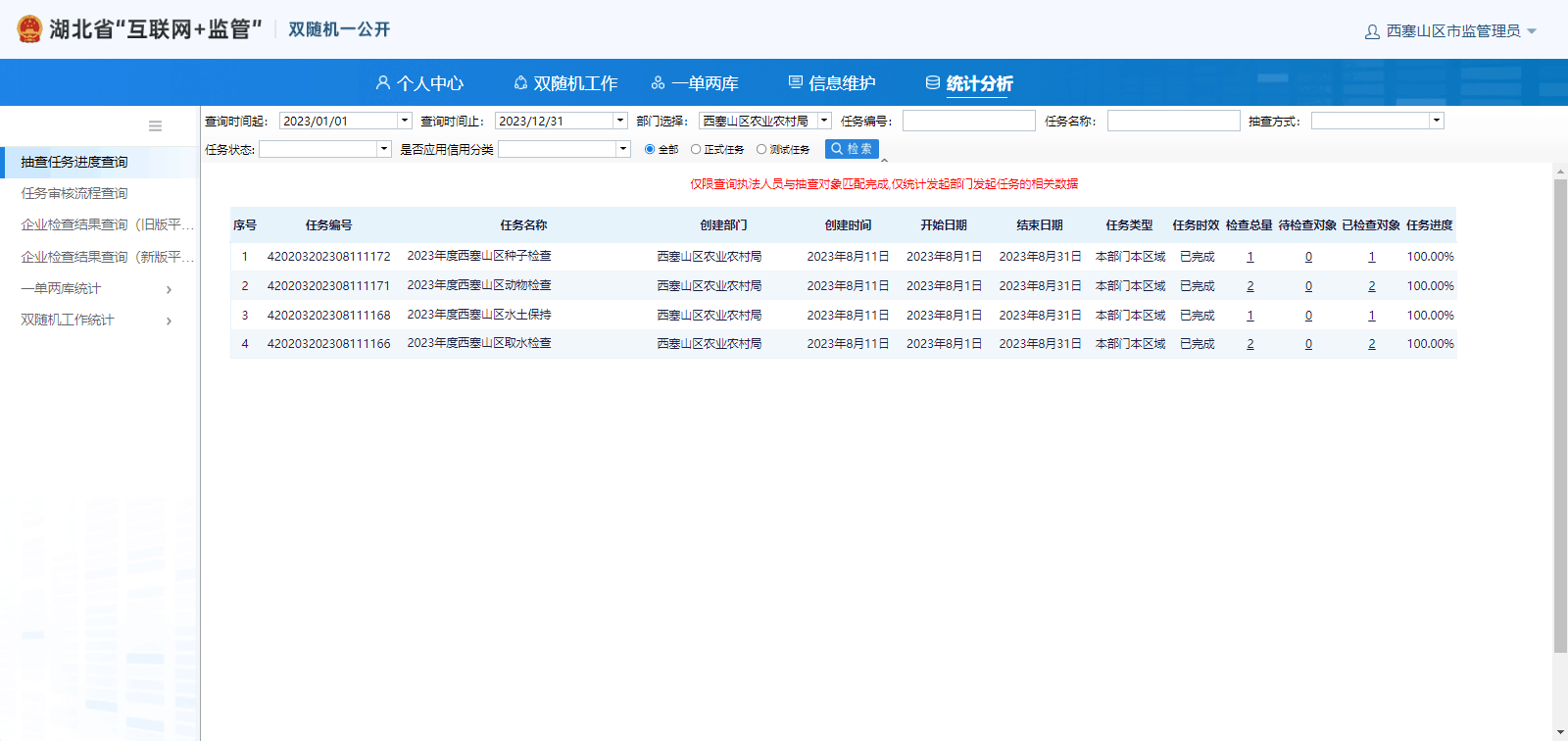
Task: Click the 检索 search button
Action: [852, 149]
